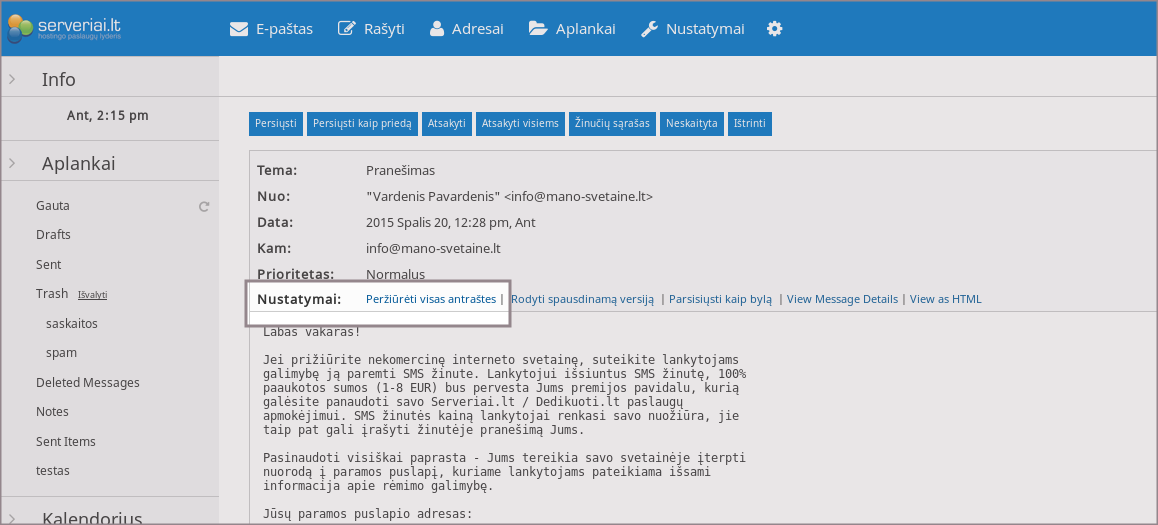Select the saskaitos subfolder

72,324
